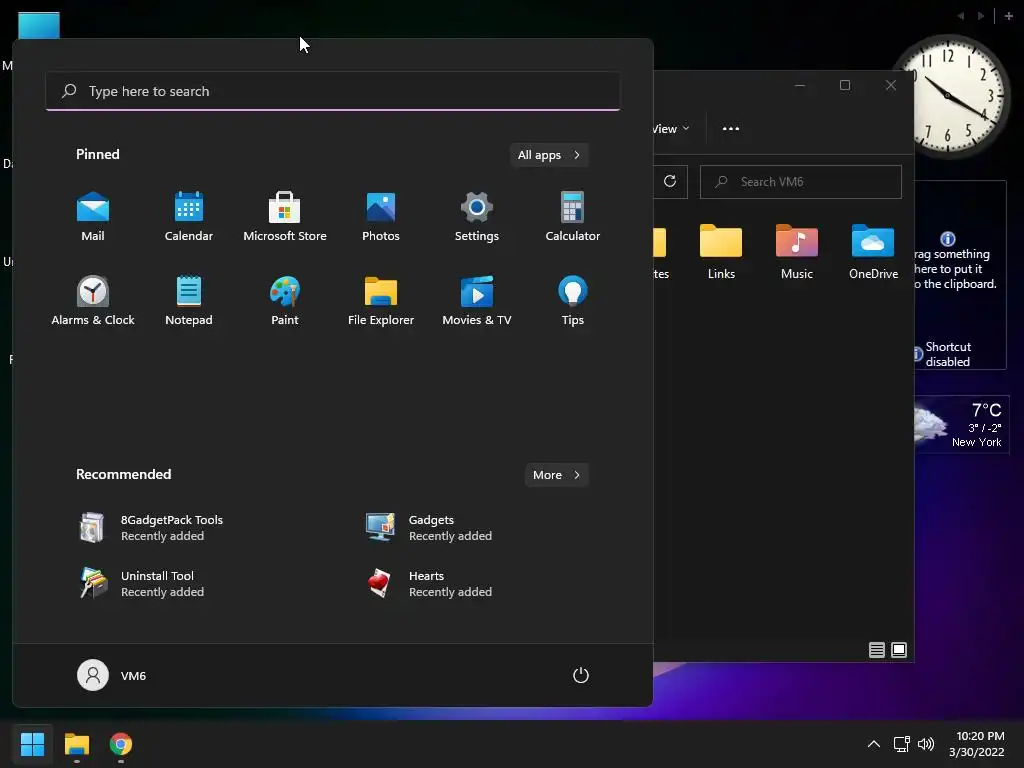
Task: Select the OneDrive folder in File Explorer
Action: click(x=873, y=252)
